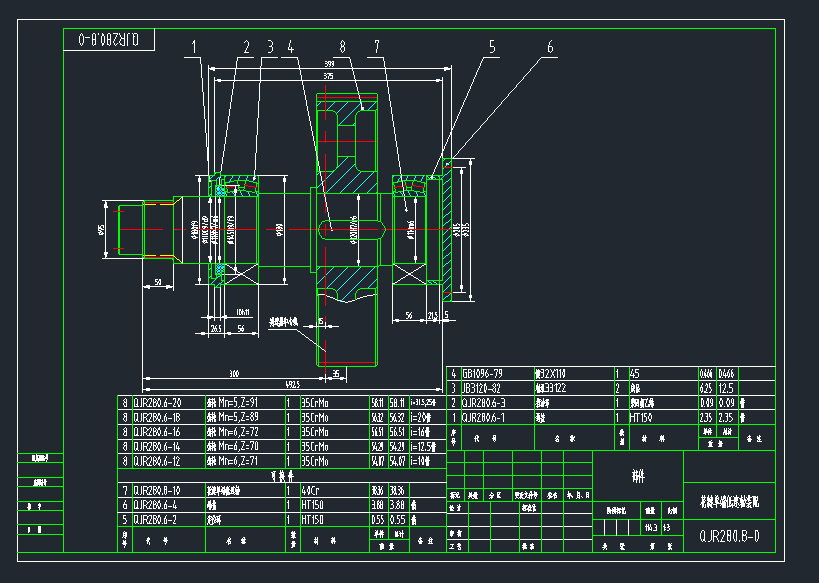
Task: Click total weight 12.5 in JB3120-82 row
Action: 727,388
